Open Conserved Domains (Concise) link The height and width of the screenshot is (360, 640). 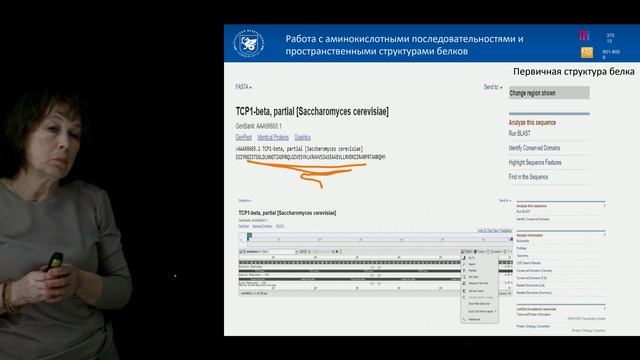534,271
